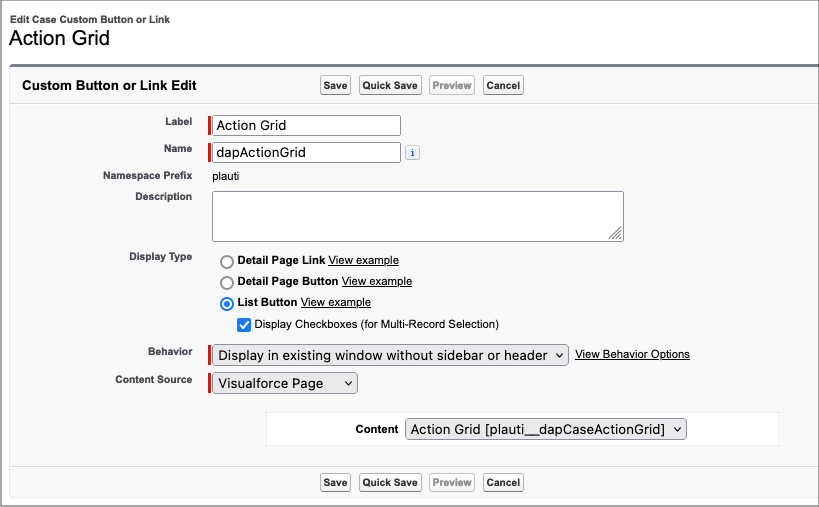This screenshot has height=507, width=819.
Task: Click the Edit Case Custom Button or Link text
Action: [x=90, y=19]
